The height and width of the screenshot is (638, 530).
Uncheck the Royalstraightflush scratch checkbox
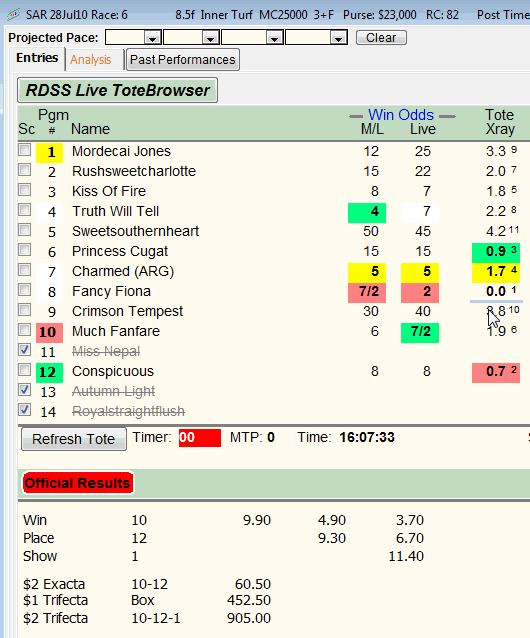(x=24, y=409)
